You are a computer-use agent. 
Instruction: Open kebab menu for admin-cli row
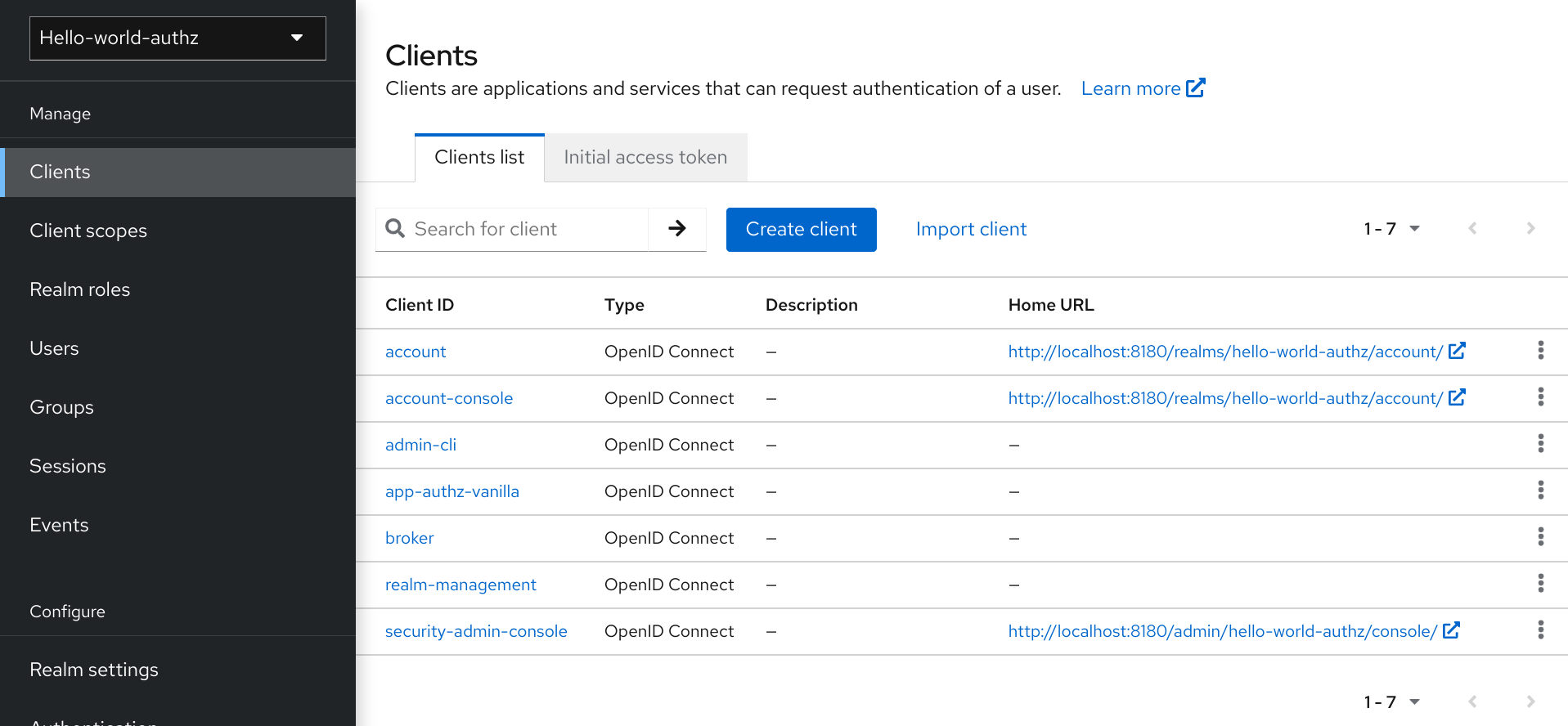[x=1540, y=444]
